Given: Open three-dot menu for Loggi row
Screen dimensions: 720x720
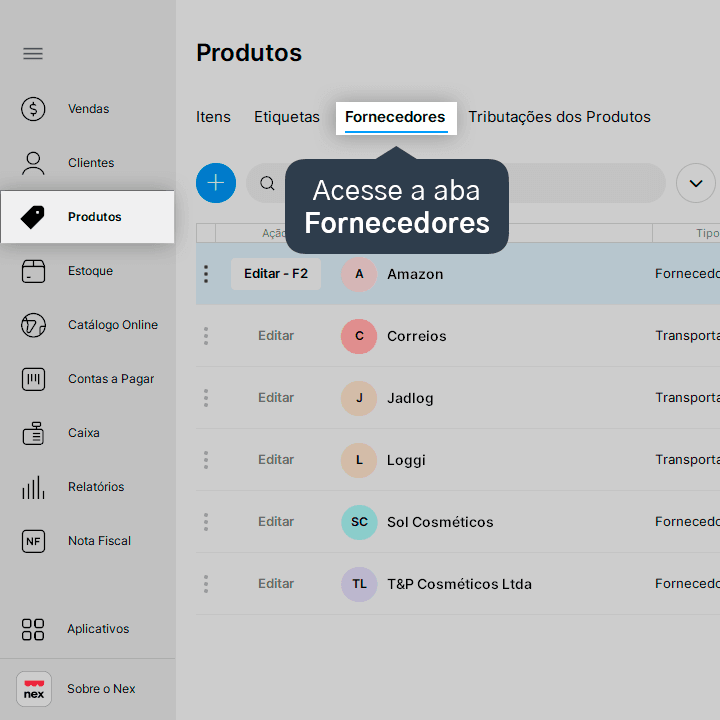Looking at the screenshot, I should (x=206, y=460).
